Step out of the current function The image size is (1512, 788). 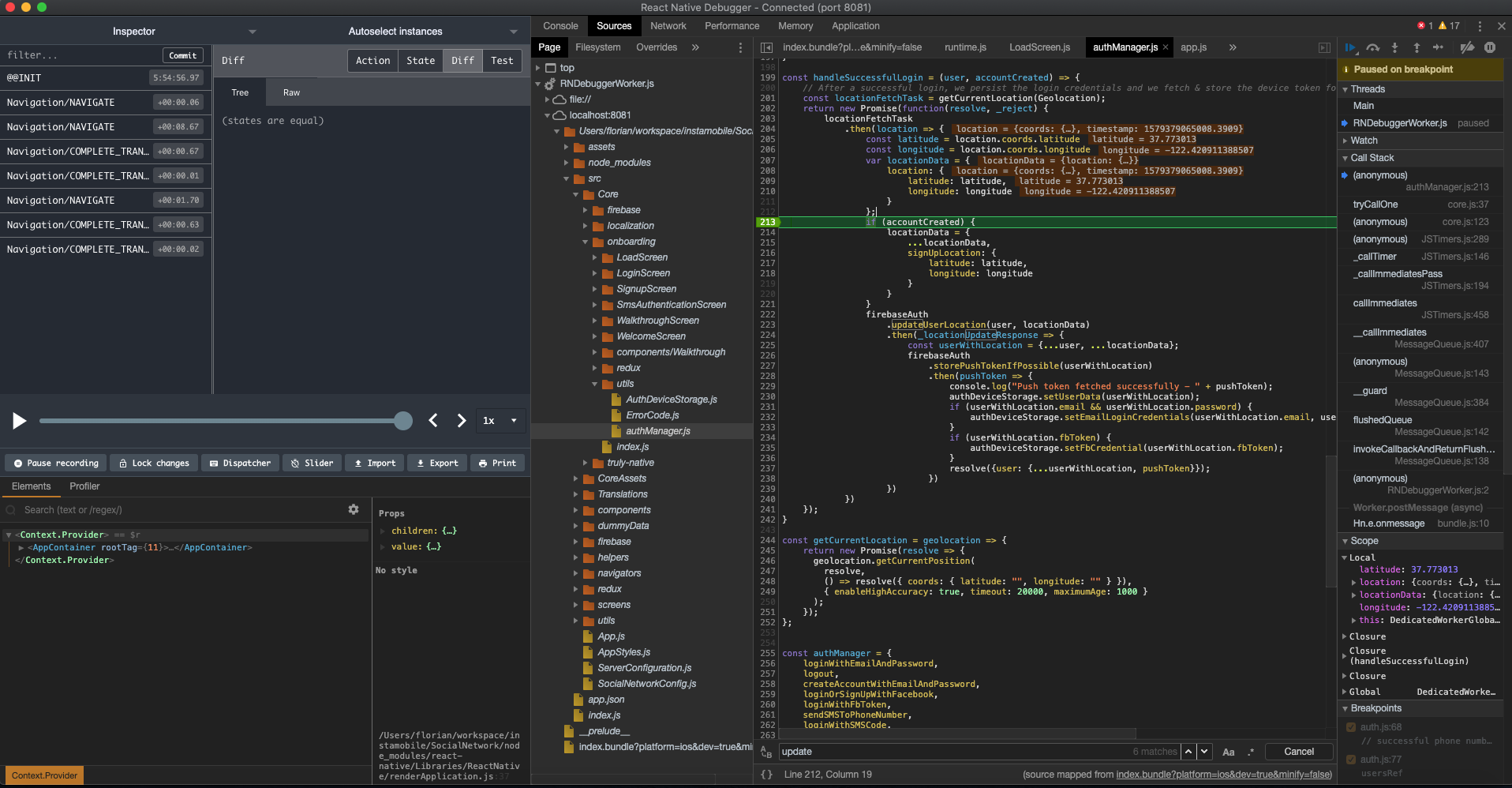coord(1417,47)
